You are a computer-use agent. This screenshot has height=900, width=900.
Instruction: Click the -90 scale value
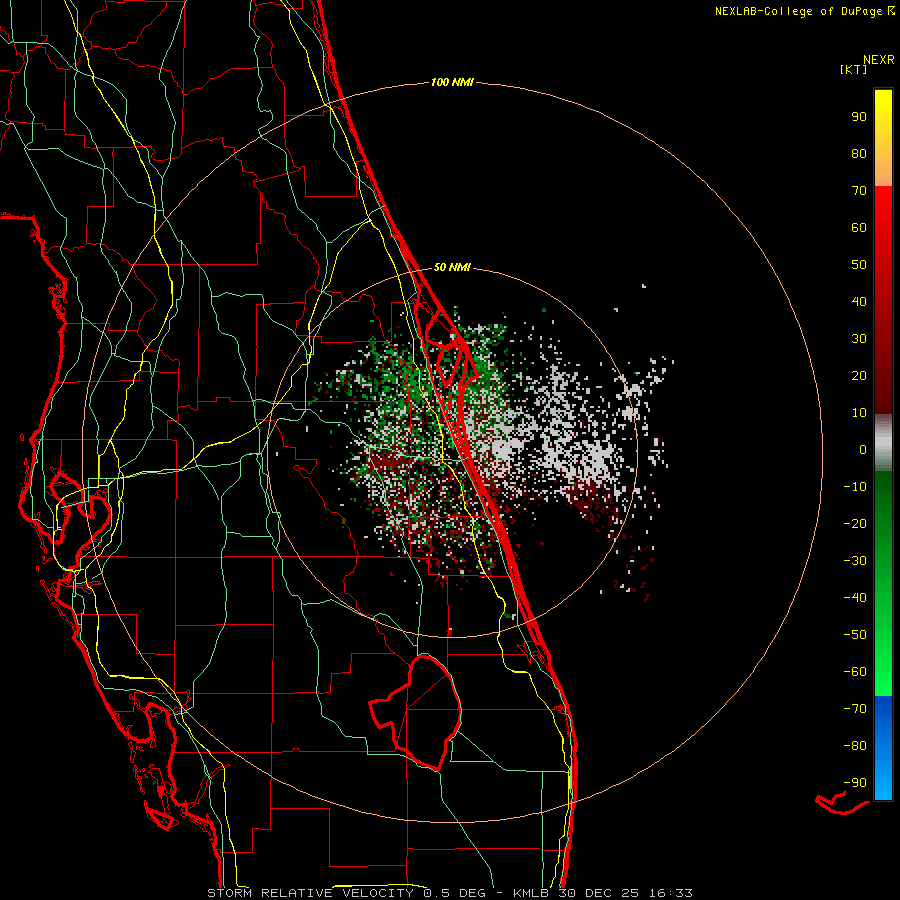point(855,783)
